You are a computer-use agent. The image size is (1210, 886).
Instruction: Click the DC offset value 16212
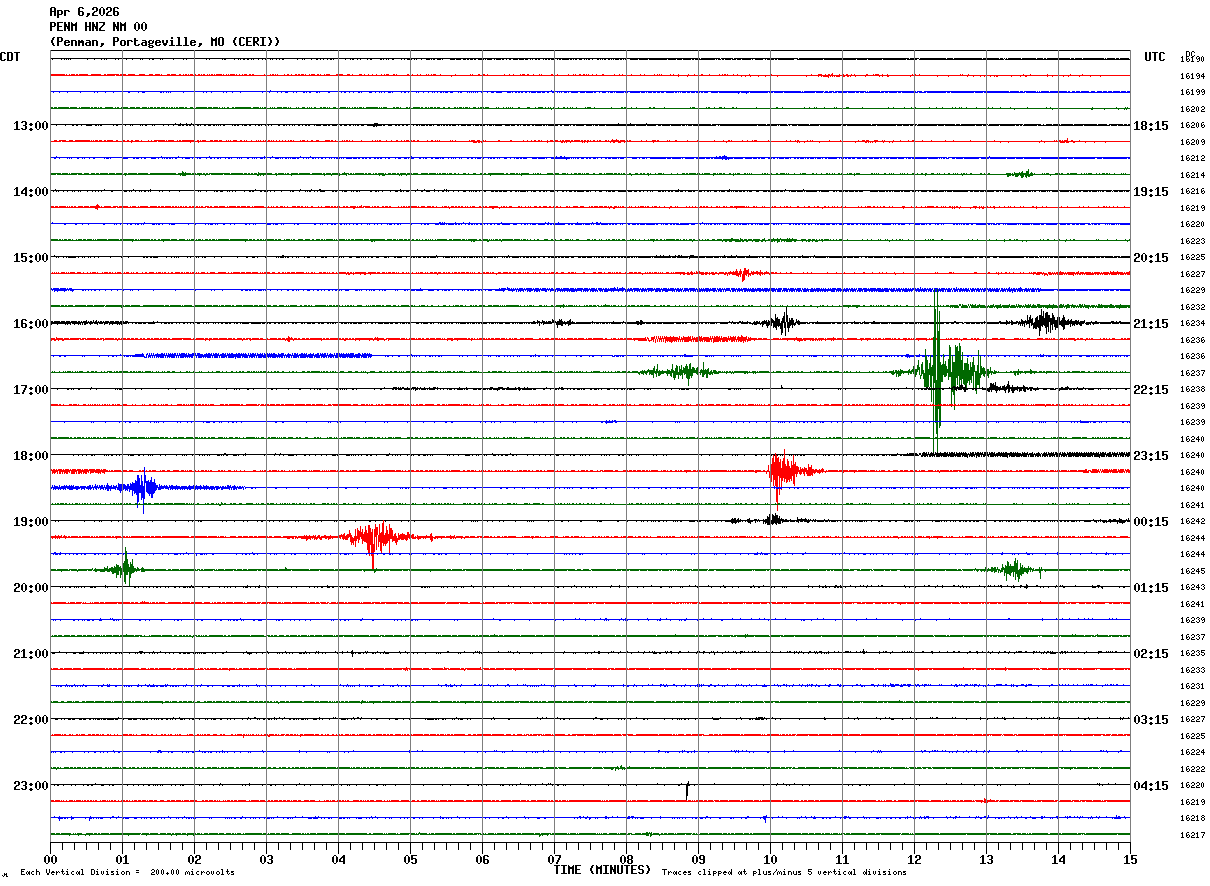[x=1192, y=158]
